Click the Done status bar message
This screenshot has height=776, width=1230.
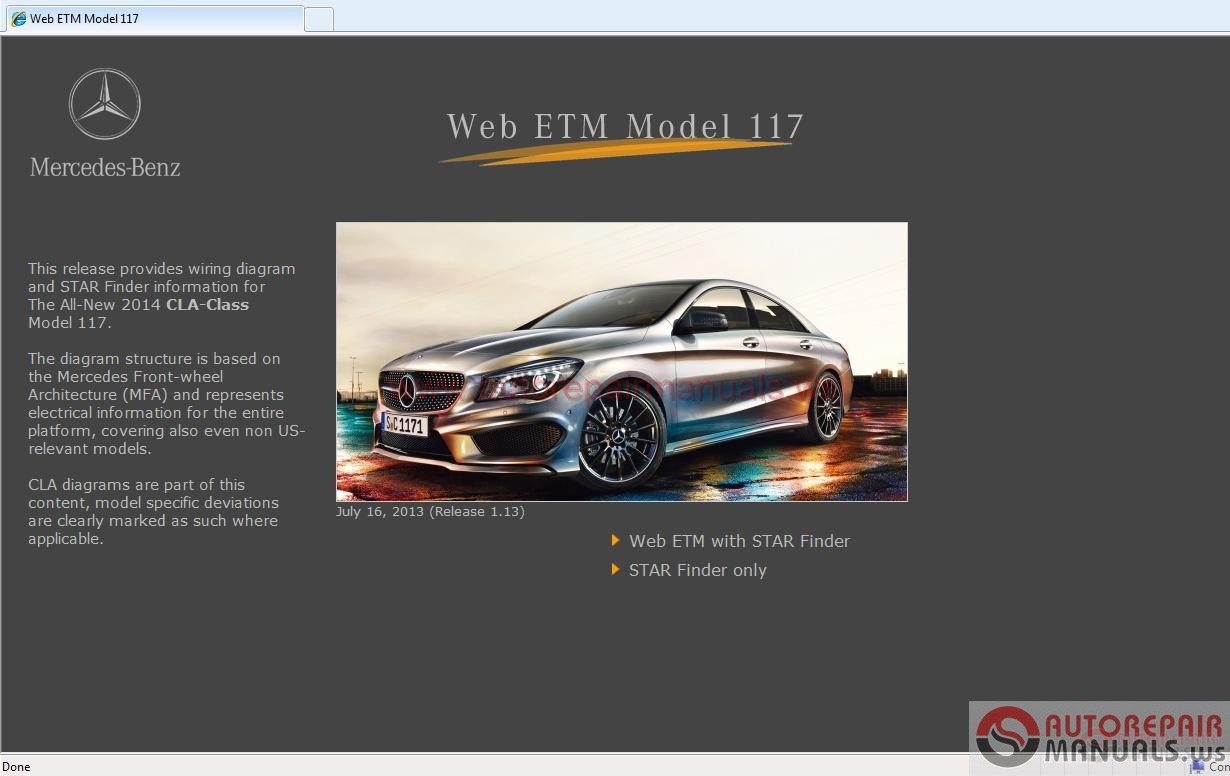tap(17, 767)
